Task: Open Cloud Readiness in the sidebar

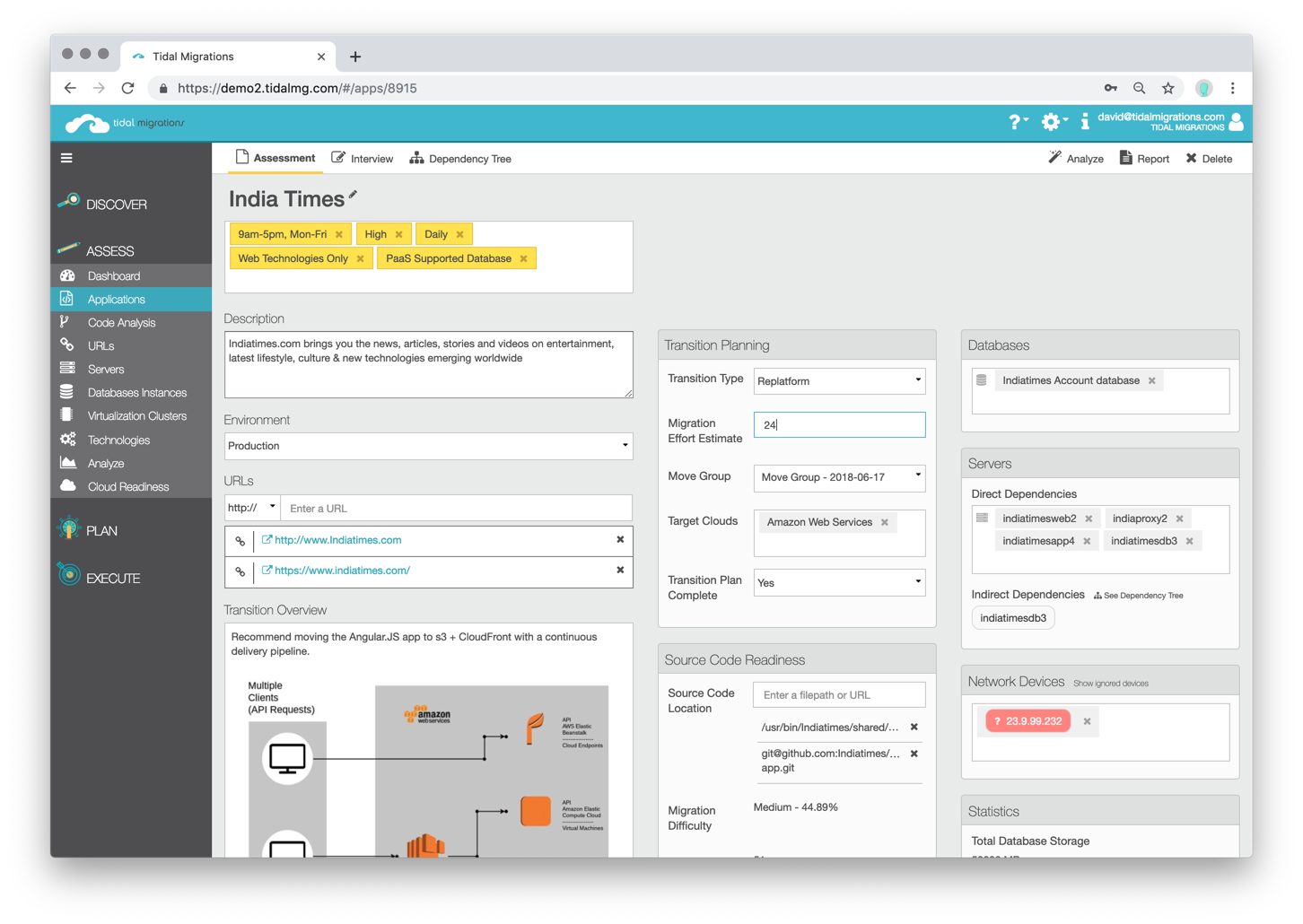Action: tap(127, 487)
